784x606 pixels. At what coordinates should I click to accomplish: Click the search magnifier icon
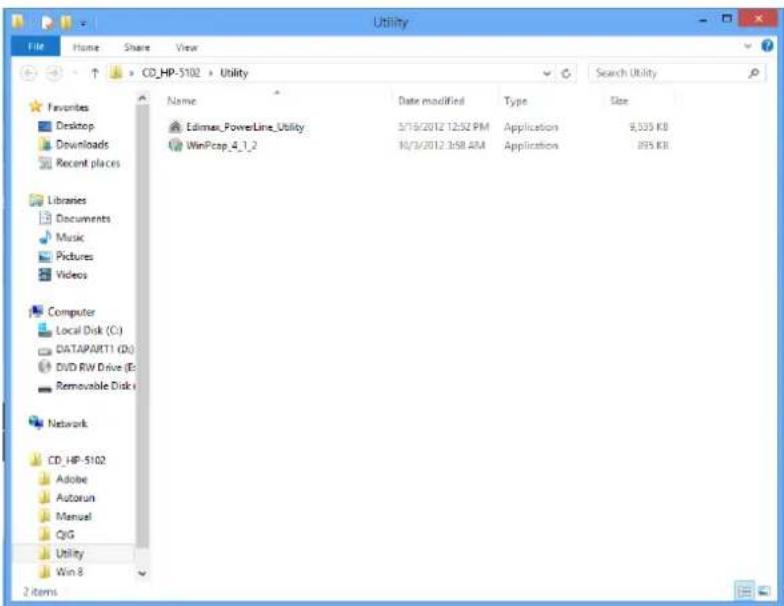coord(754,73)
